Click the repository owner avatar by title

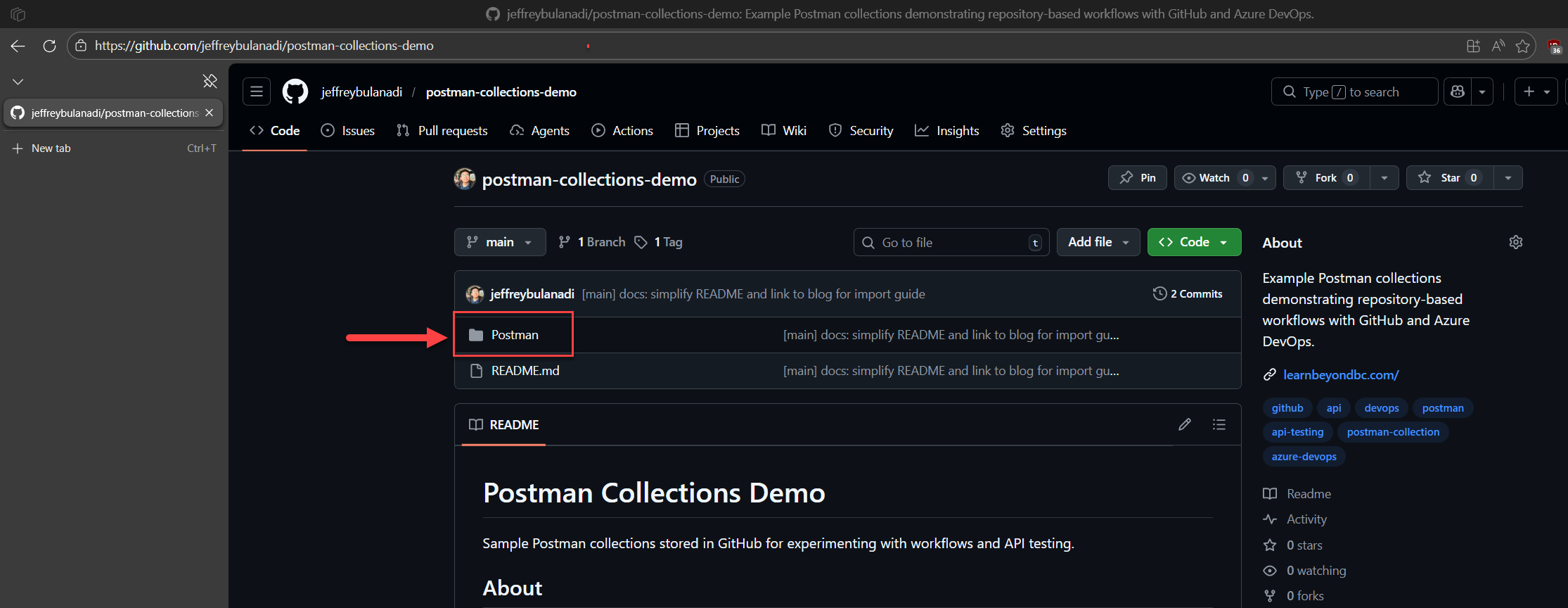(465, 179)
